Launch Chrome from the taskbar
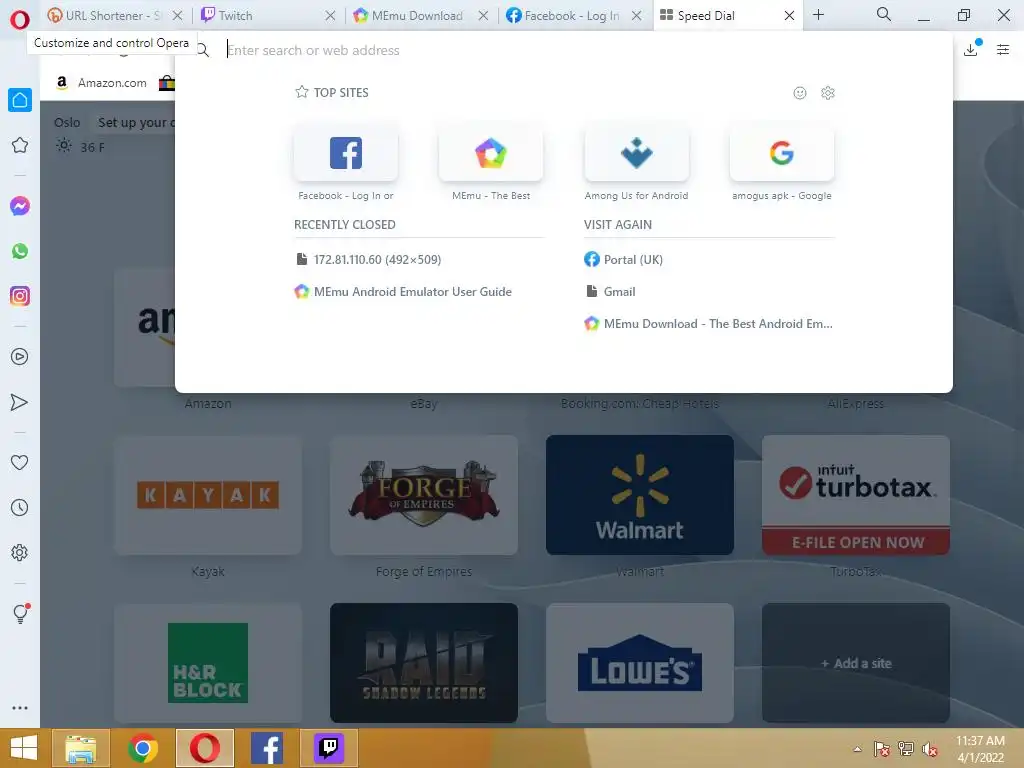This screenshot has height=768, width=1024. click(x=142, y=748)
